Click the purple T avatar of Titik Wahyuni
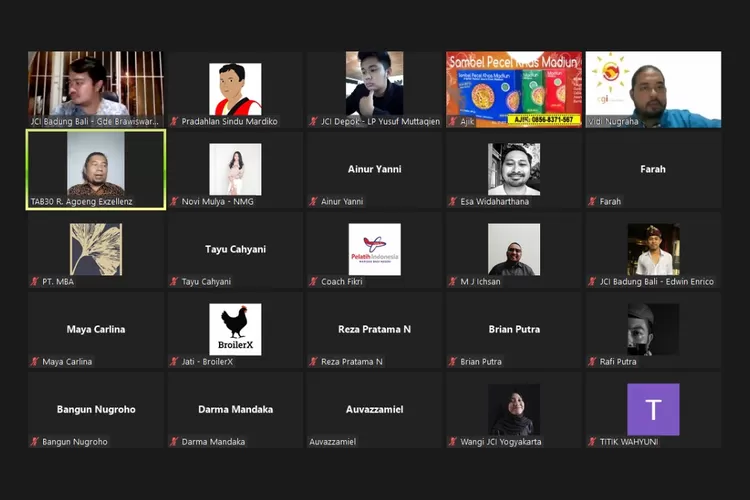Screen dimensions: 750x500 tap(653, 409)
